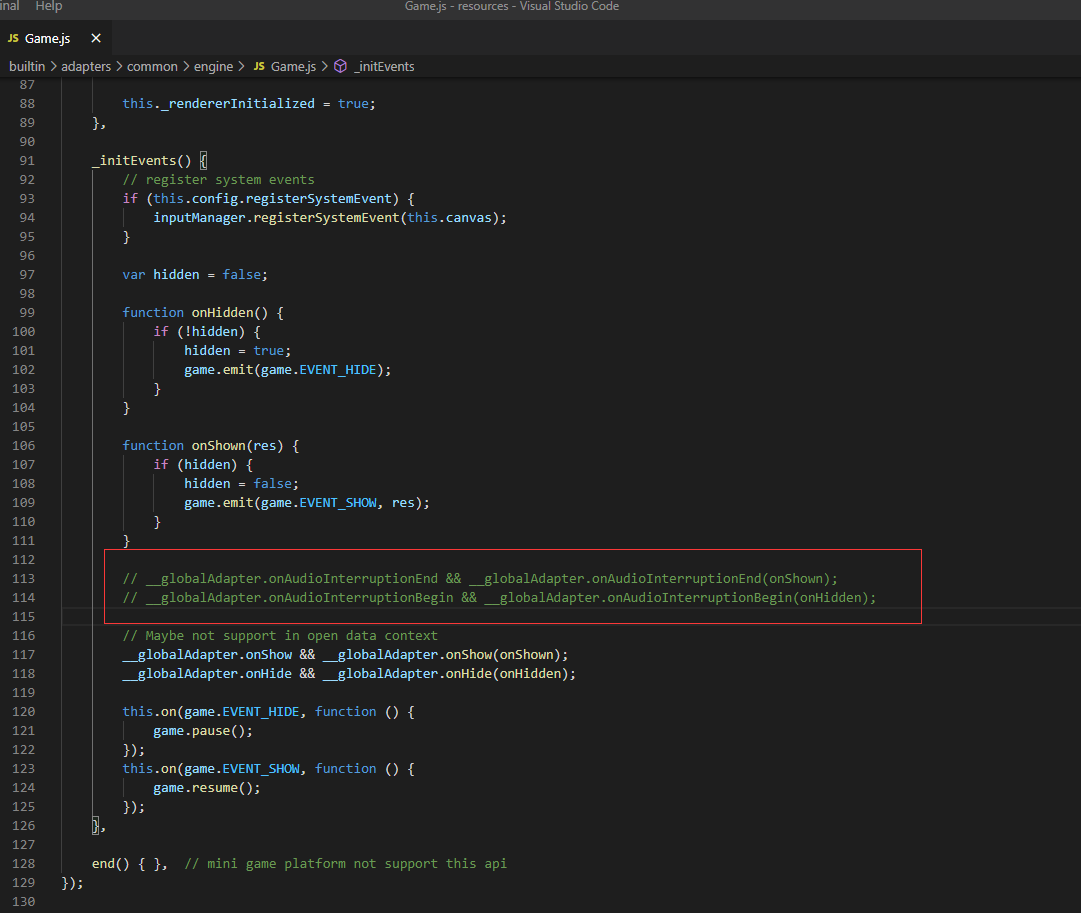Click the '// register system events' comment
The height and width of the screenshot is (913, 1081).
219,179
